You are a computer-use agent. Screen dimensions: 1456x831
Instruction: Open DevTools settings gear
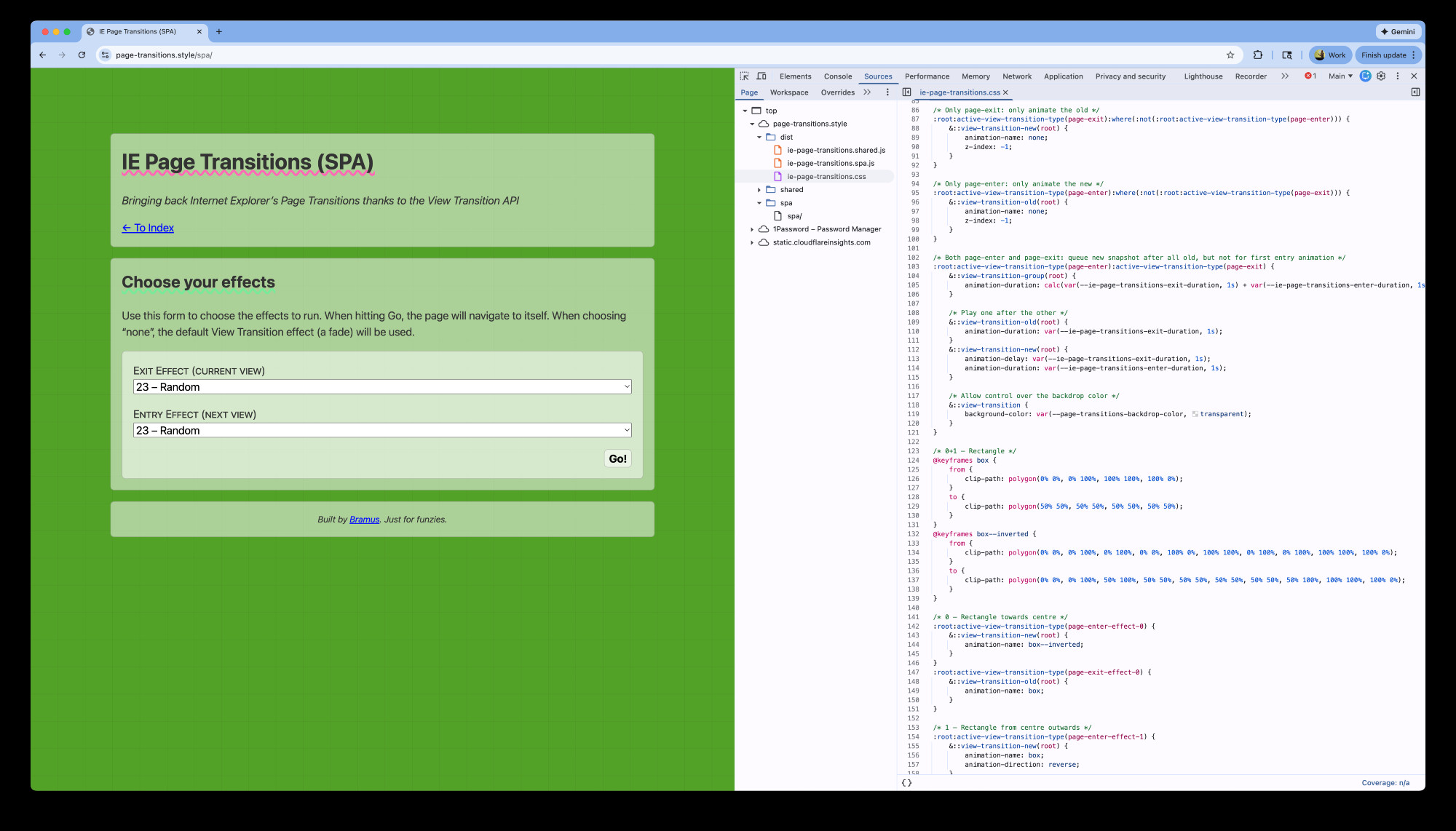coord(1381,76)
